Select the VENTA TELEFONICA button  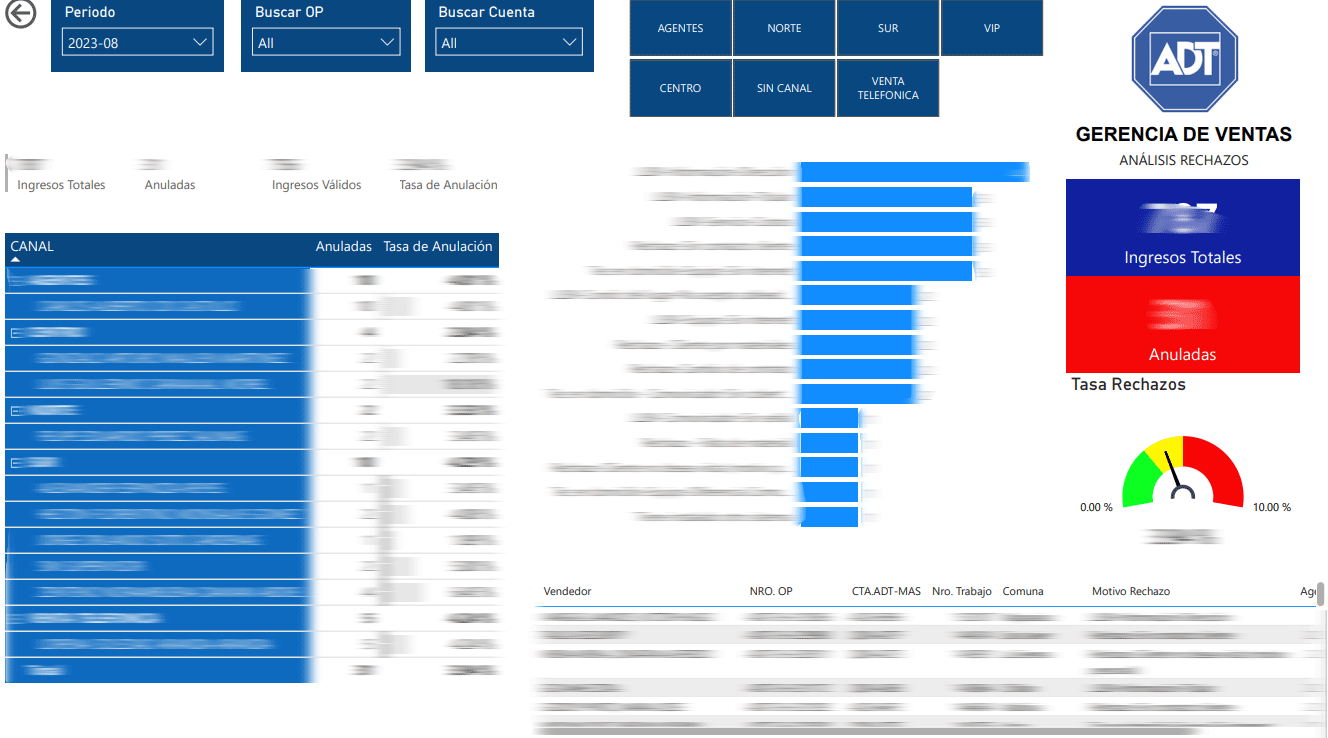(x=888, y=88)
